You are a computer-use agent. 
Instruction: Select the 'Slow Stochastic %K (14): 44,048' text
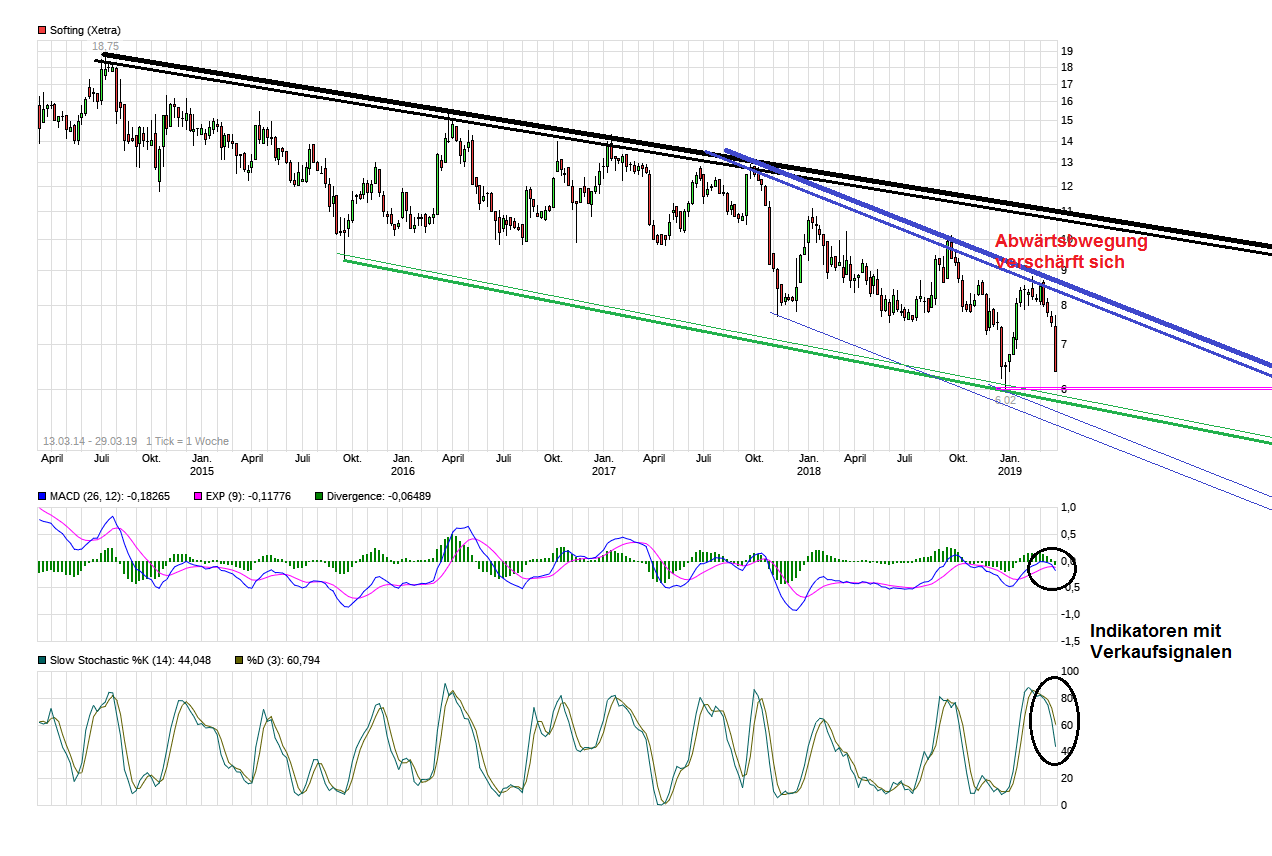pos(131,660)
